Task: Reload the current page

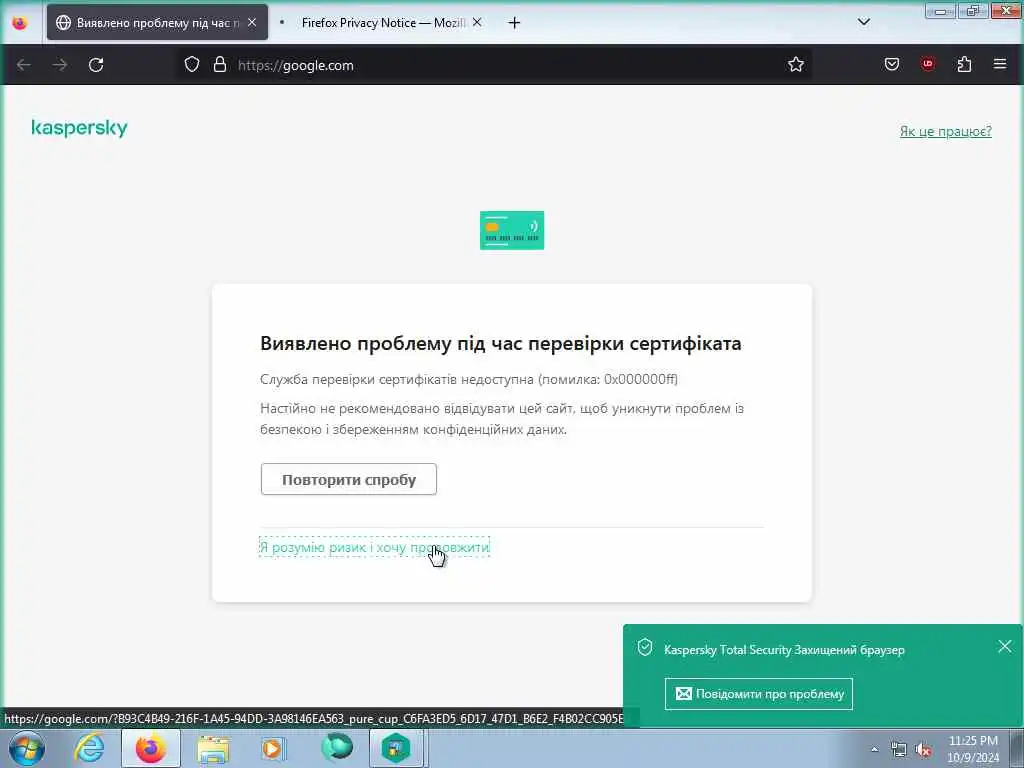Action: tap(96, 65)
